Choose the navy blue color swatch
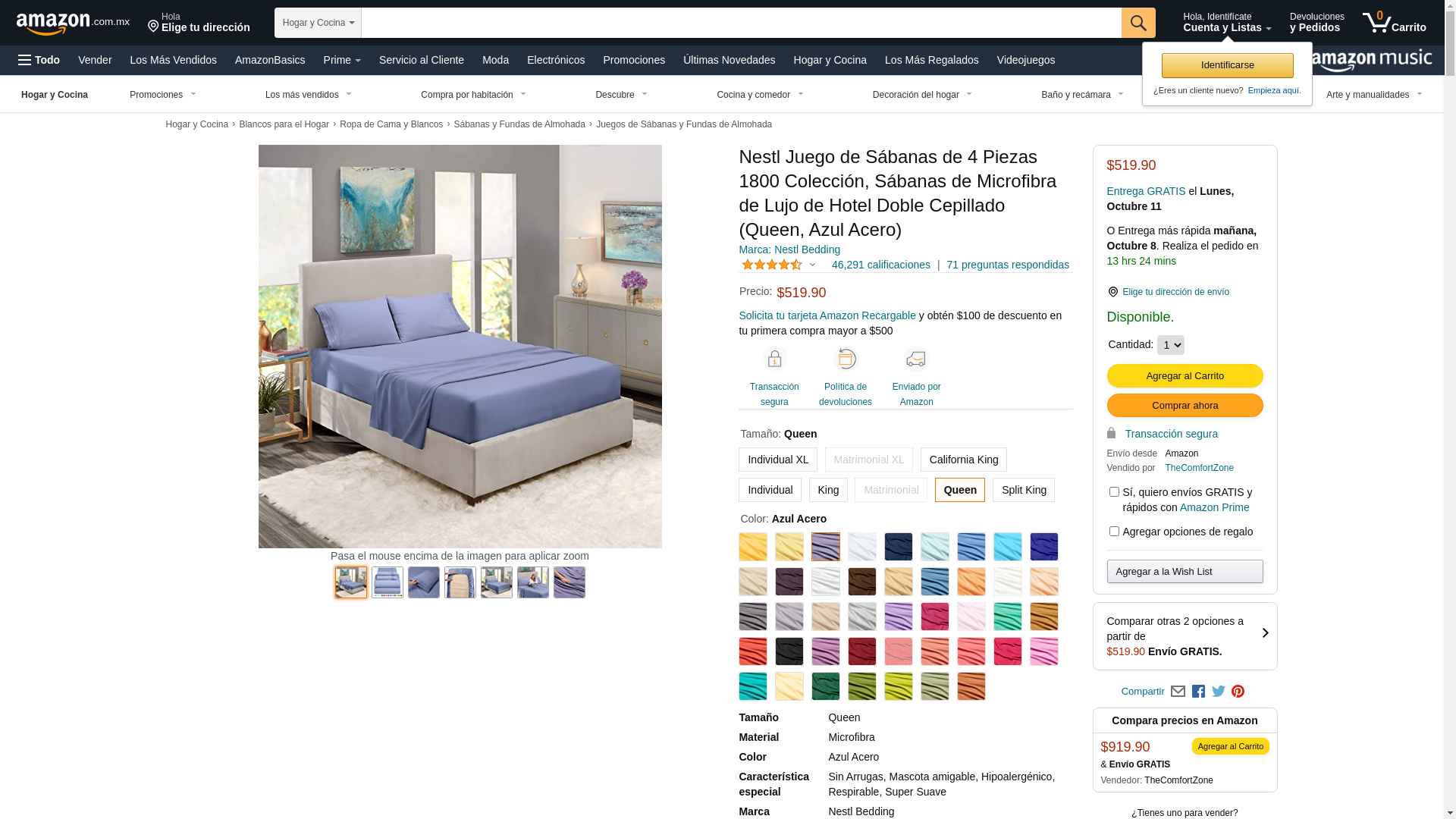The image size is (1456, 819). 899,547
